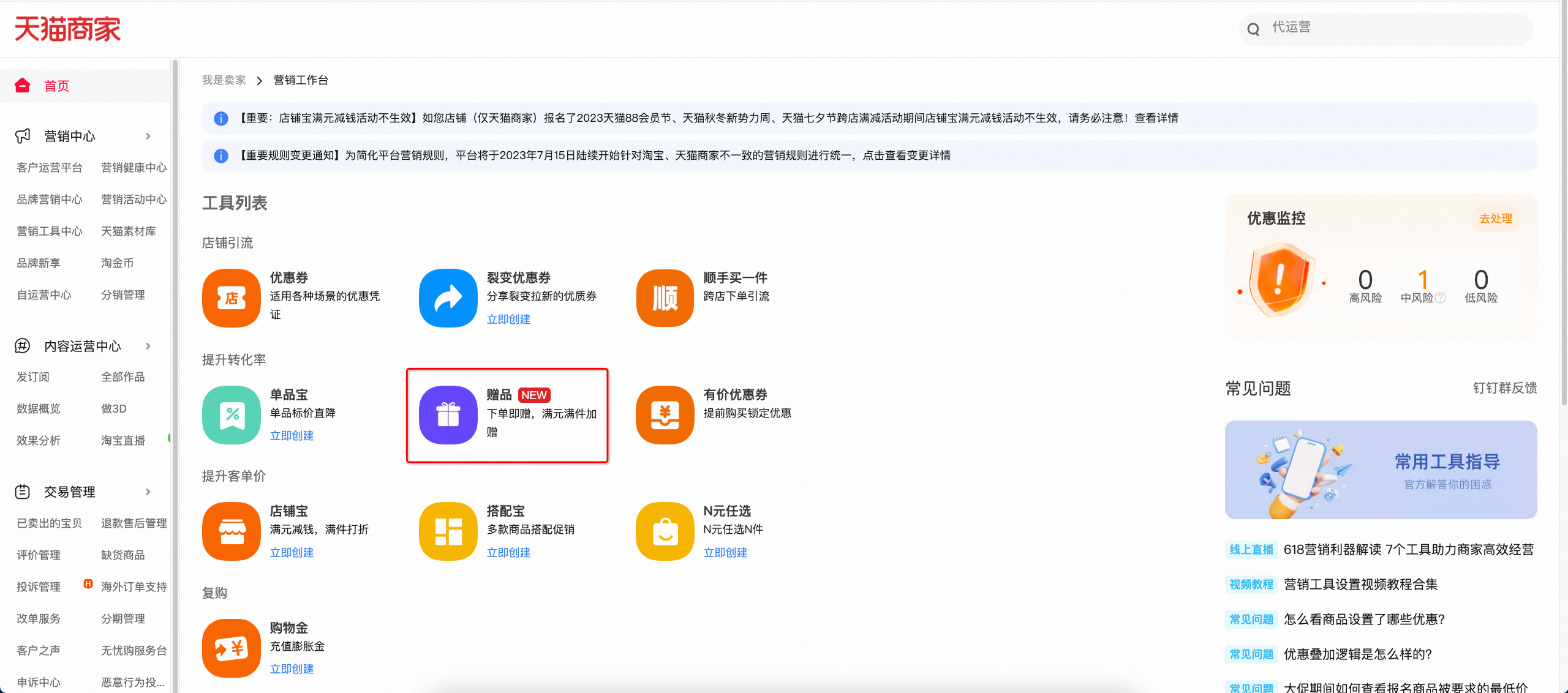Open 淘宝直播 in sidebar
The width and height of the screenshot is (1568, 693).
tap(123, 441)
